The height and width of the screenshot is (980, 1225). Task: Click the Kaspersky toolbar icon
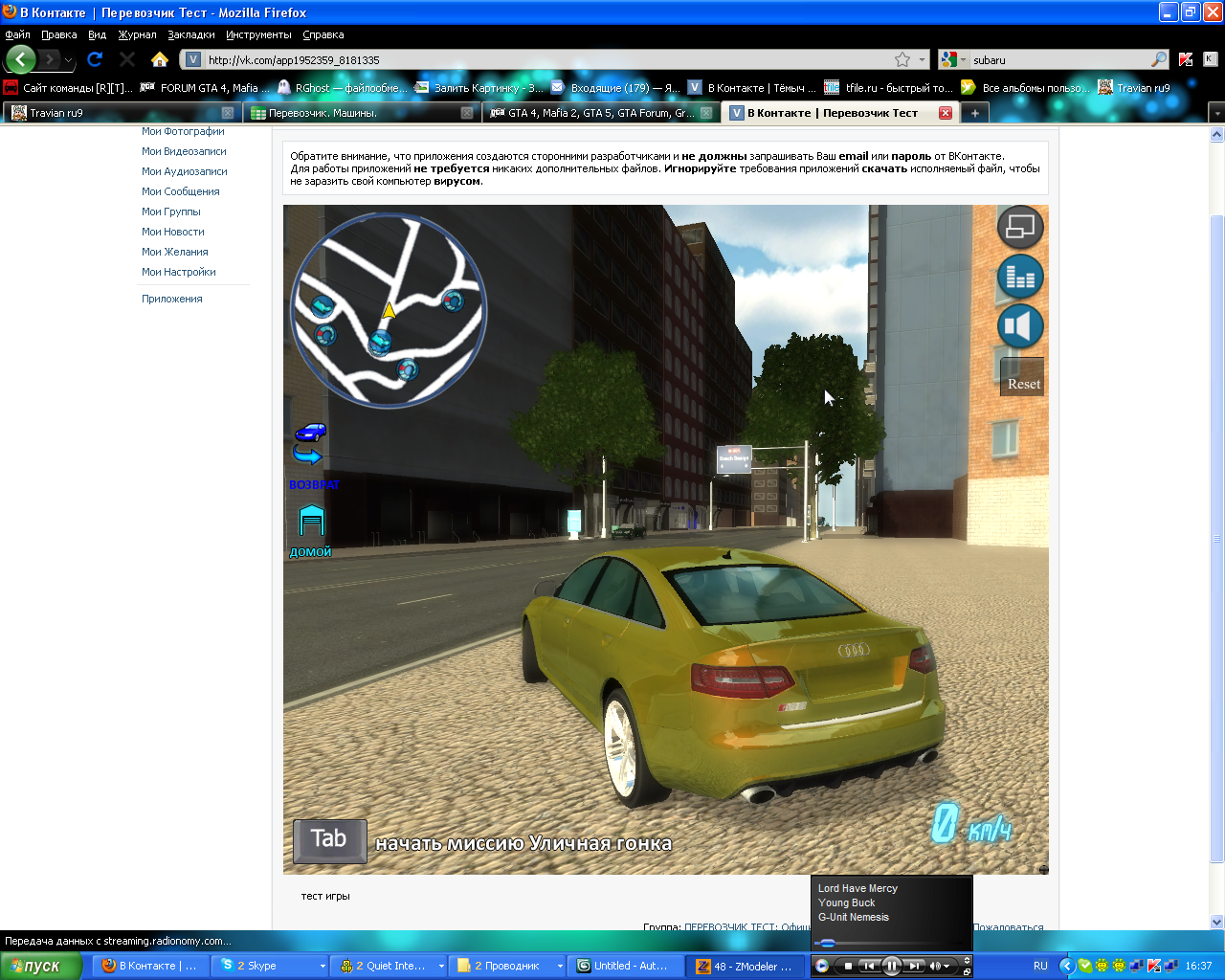(x=1186, y=59)
